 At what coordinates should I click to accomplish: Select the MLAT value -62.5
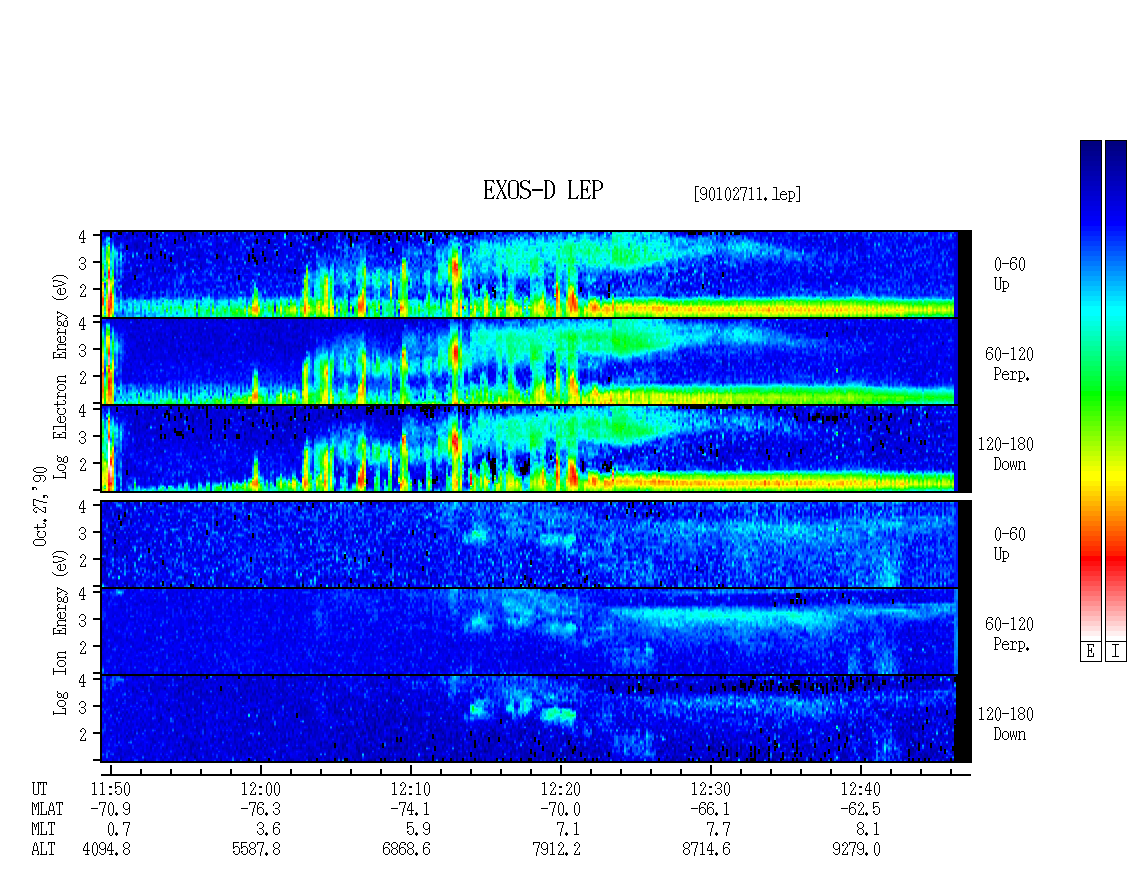point(860,809)
